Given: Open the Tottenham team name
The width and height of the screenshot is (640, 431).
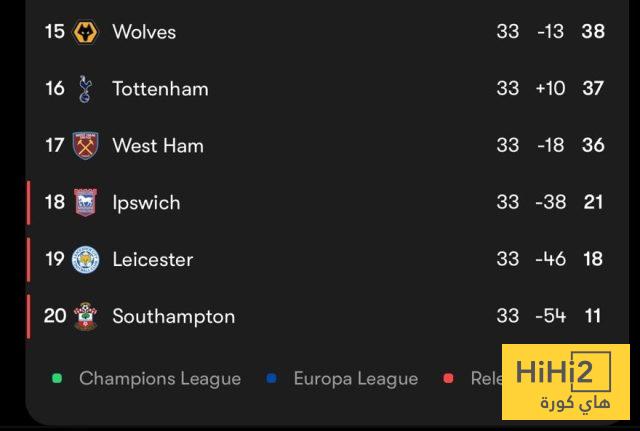Looking at the screenshot, I should pos(160,89).
